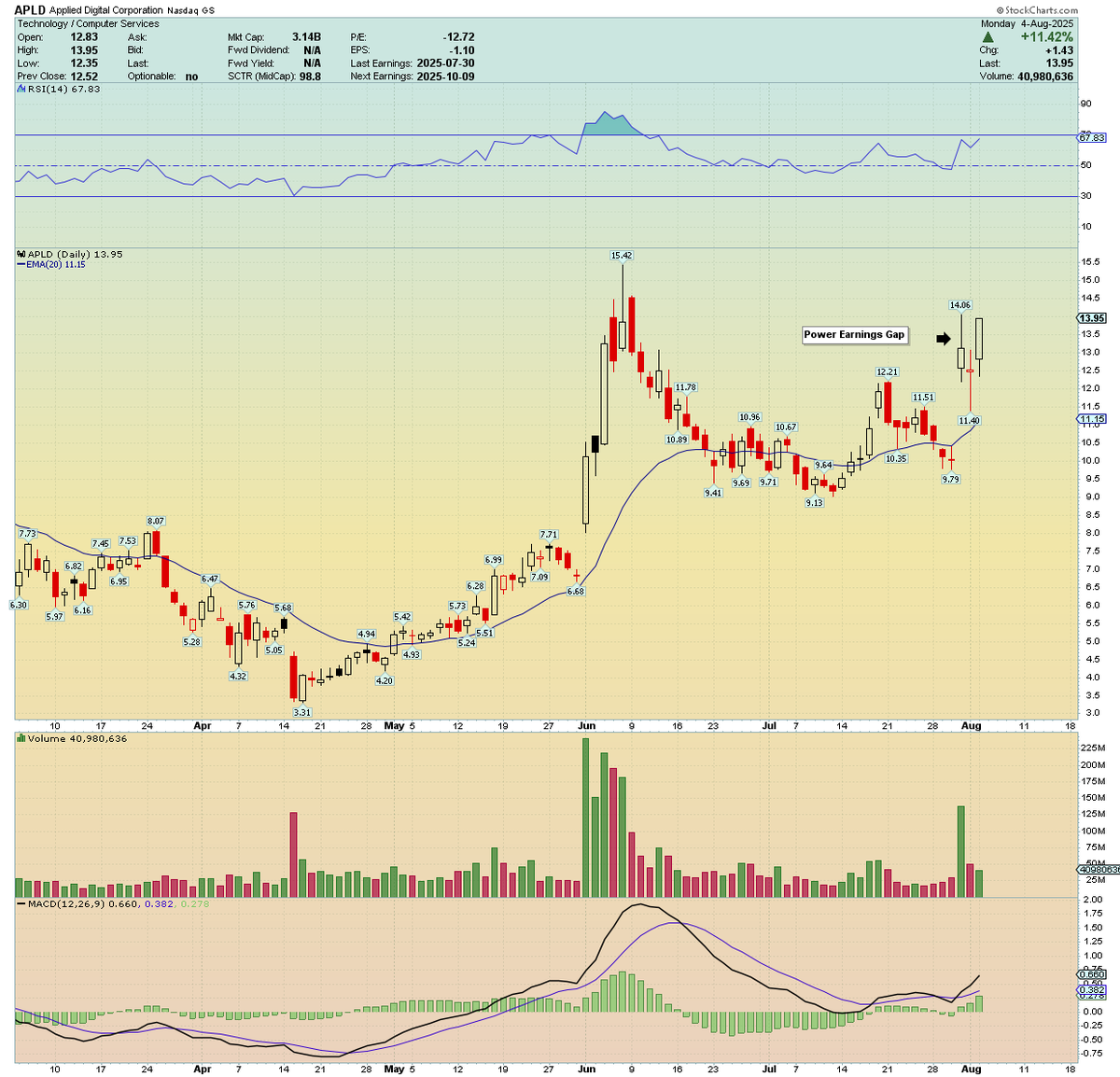Click the Low value 12.35

[x=84, y=63]
